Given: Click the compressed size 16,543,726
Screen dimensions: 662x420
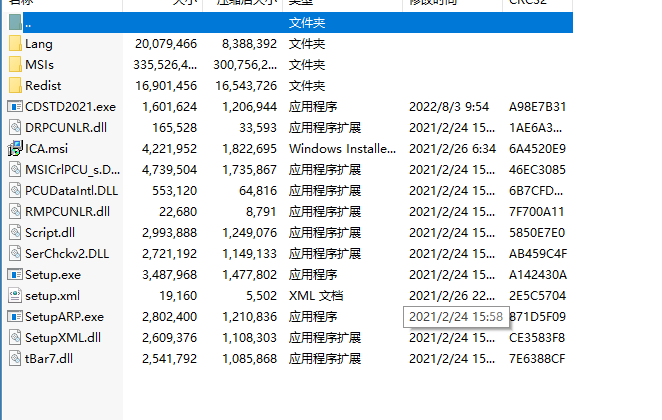Looking at the screenshot, I should tap(246, 86).
